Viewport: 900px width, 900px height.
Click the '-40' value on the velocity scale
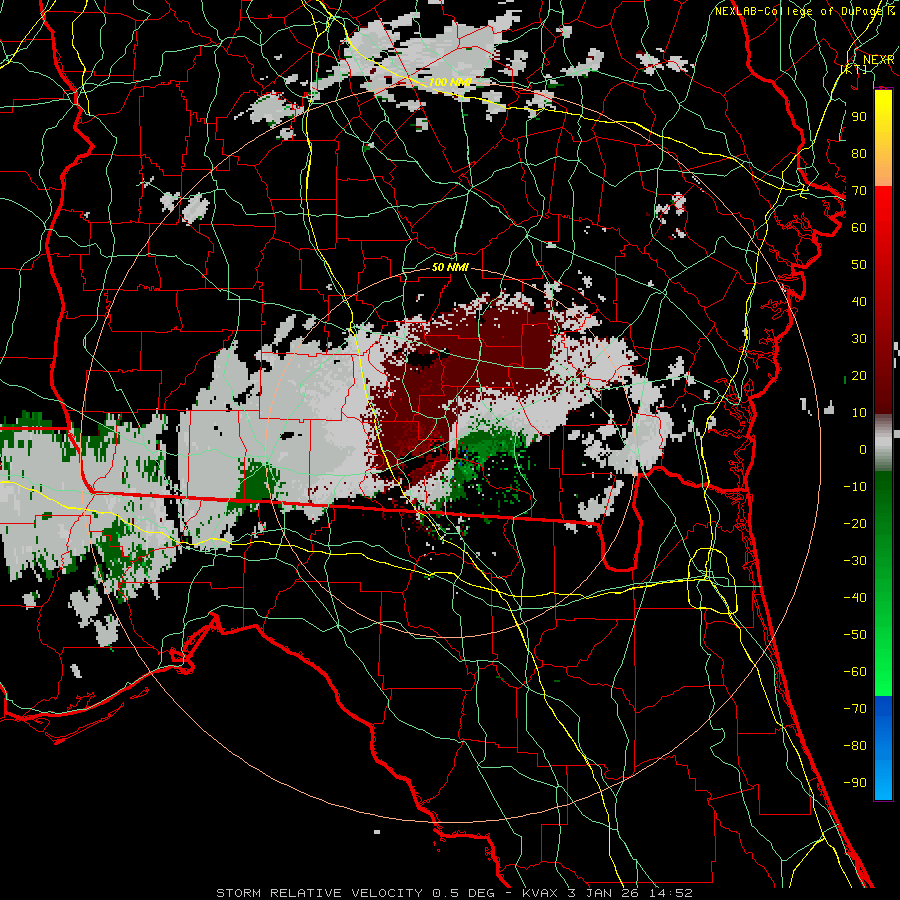tap(855, 598)
